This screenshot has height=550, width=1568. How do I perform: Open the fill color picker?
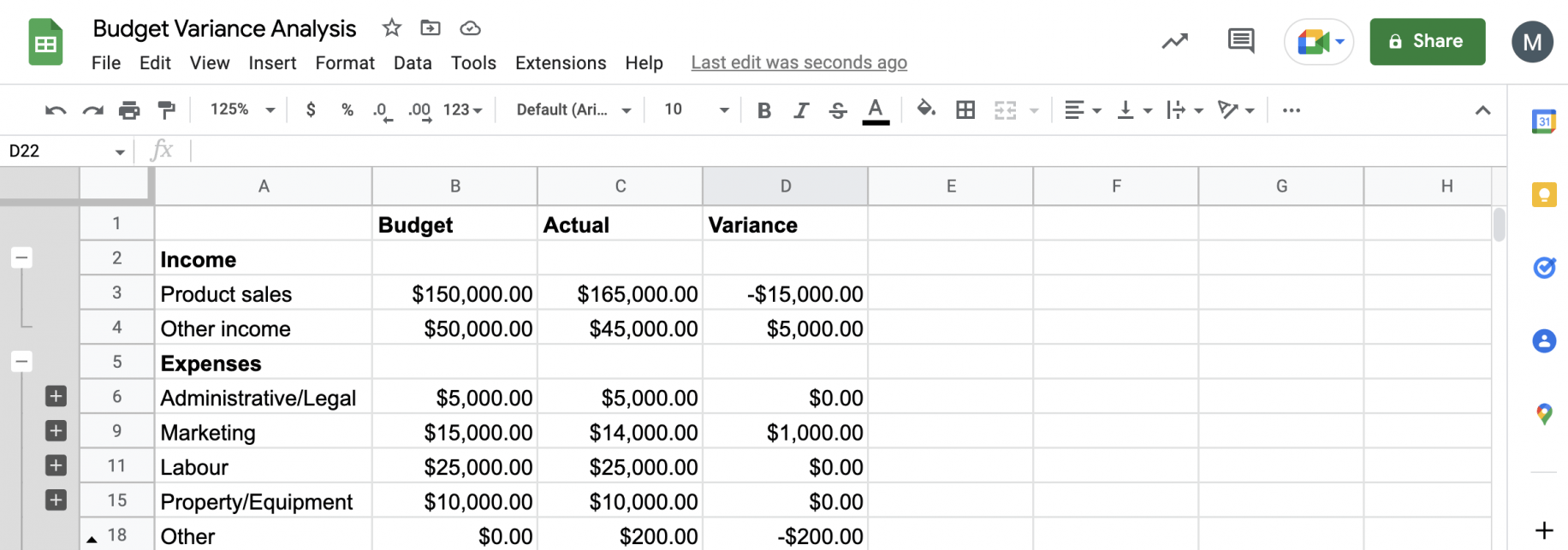[x=926, y=109]
